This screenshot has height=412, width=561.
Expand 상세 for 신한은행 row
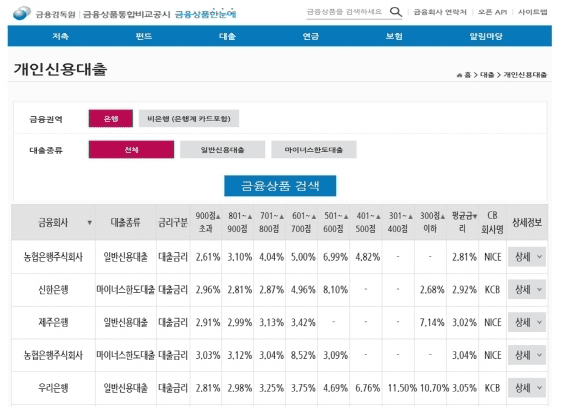point(527,289)
